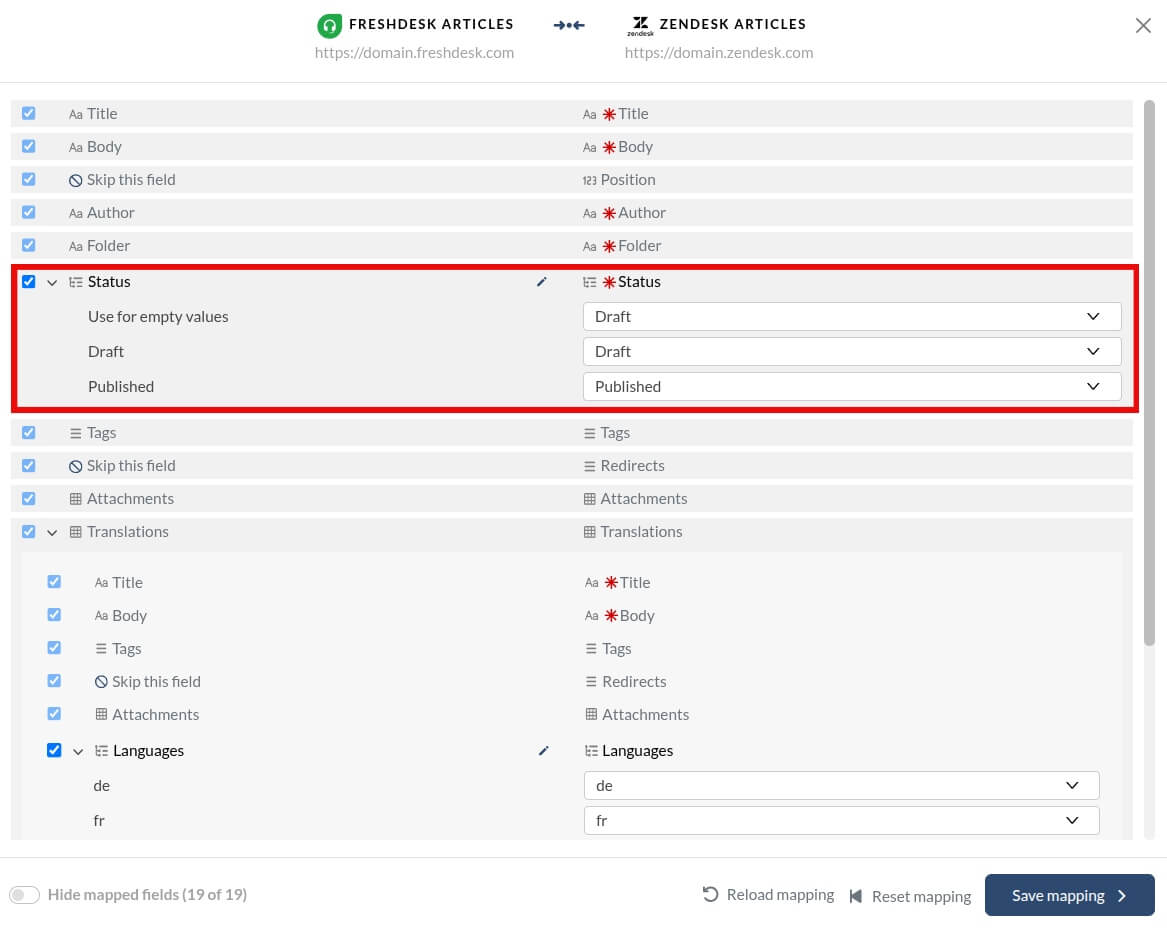The image size is (1167, 931).
Task: Edit the Languages field via pencil icon
Action: coord(543,750)
